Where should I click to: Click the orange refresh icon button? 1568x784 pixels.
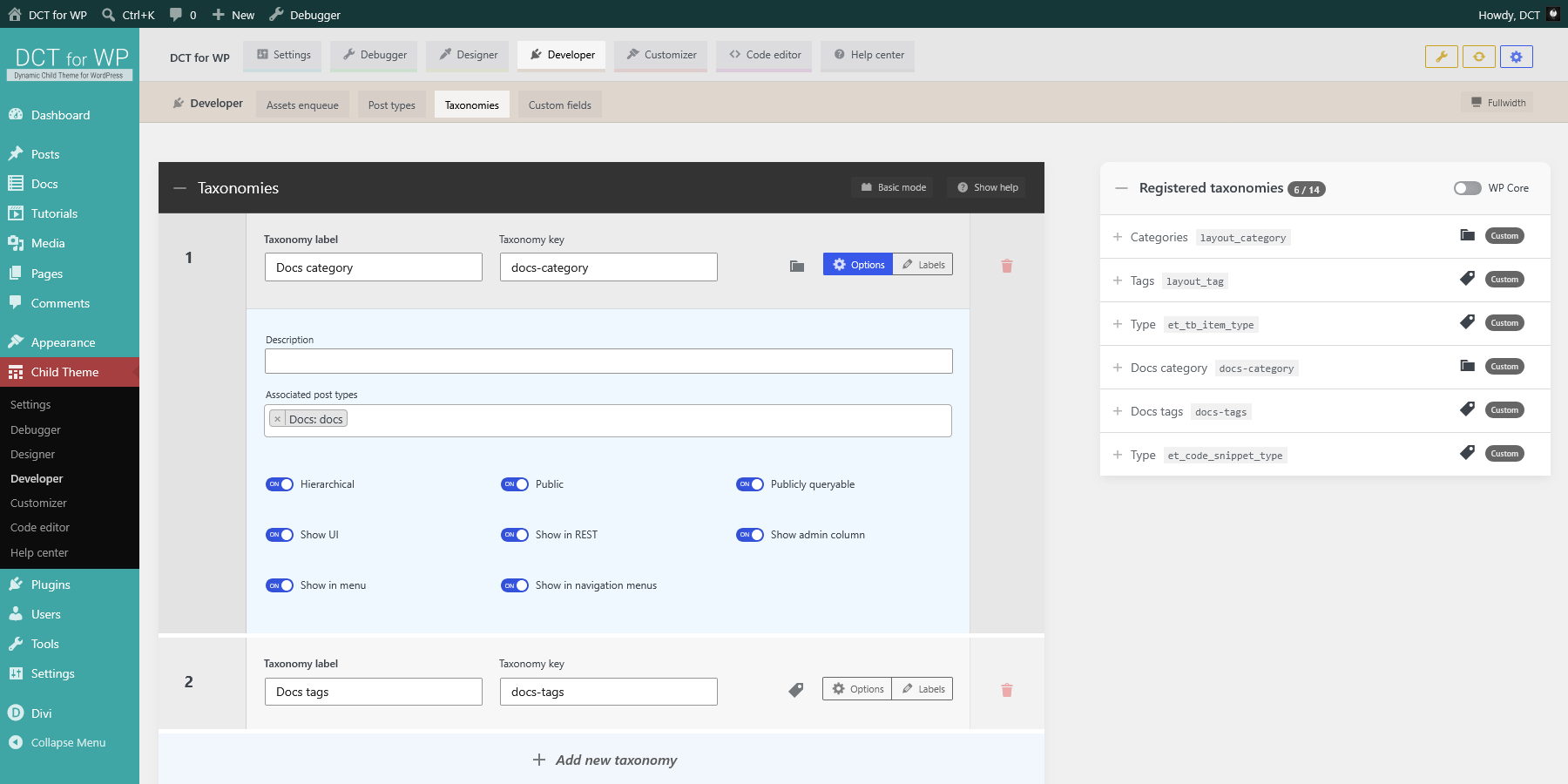[x=1479, y=57]
